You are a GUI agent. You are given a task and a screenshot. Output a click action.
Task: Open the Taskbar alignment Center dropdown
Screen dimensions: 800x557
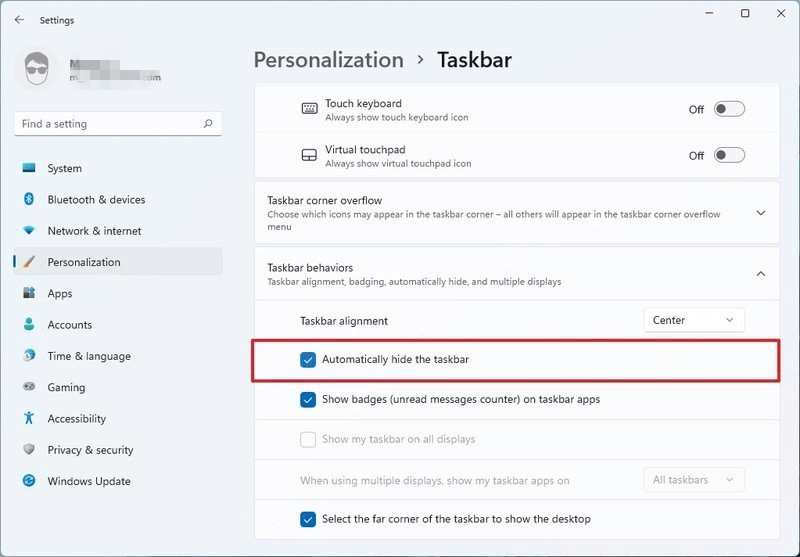694,320
